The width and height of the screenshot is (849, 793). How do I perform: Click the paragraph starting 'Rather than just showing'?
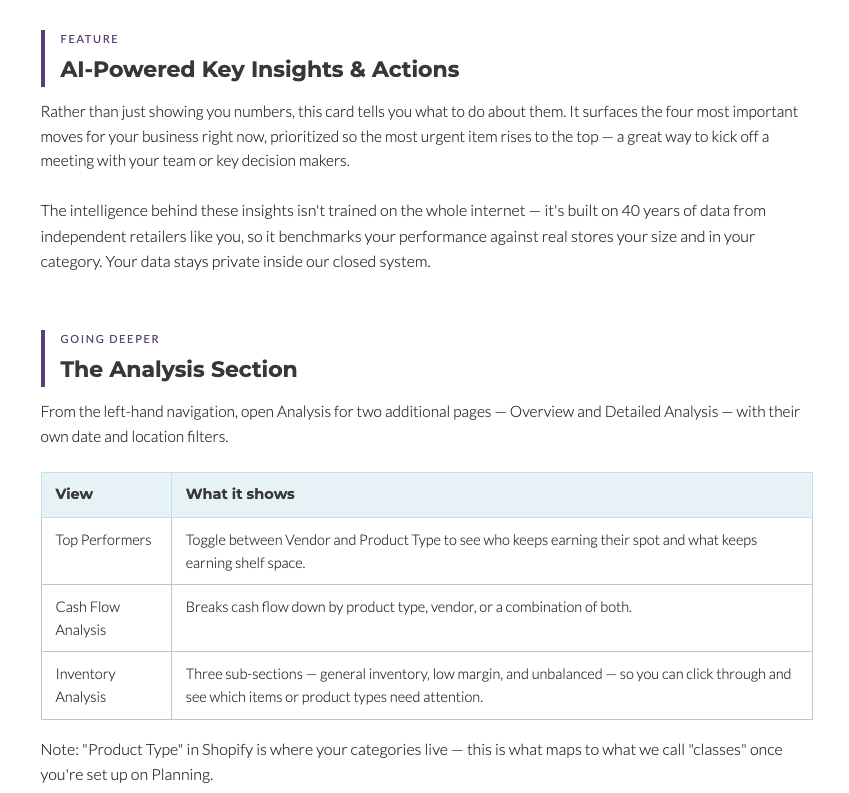click(419, 136)
